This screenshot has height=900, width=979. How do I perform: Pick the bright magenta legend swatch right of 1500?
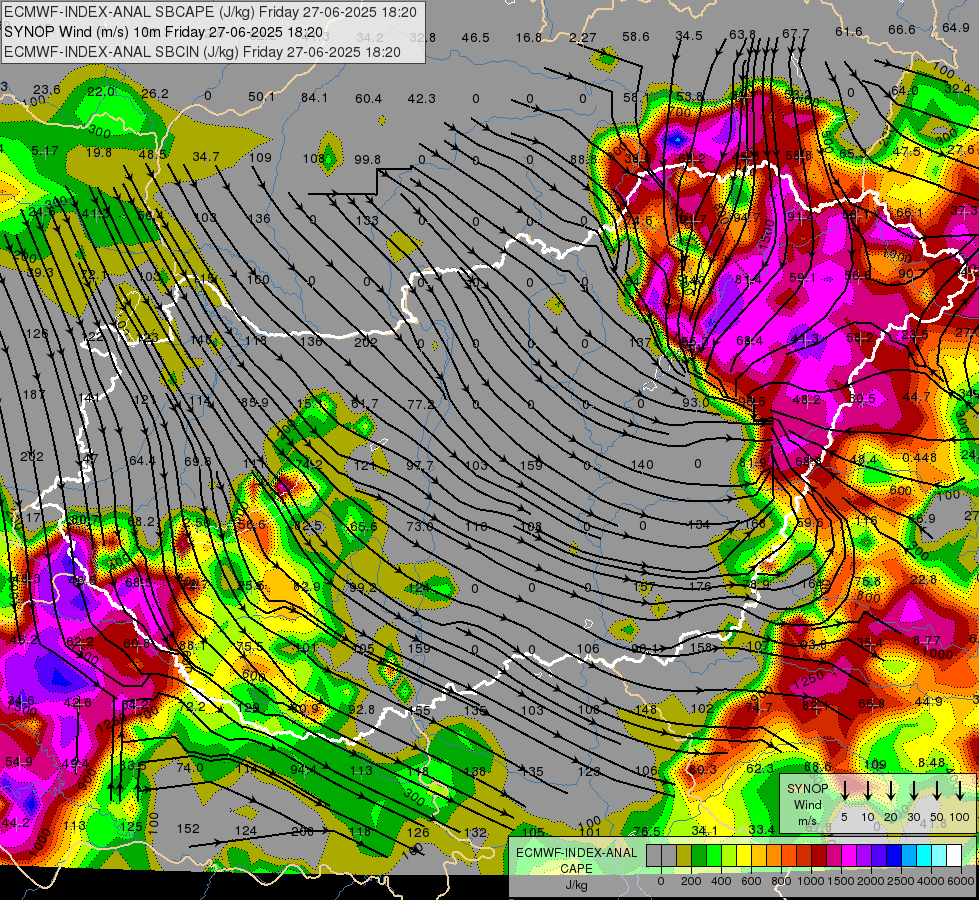849,855
